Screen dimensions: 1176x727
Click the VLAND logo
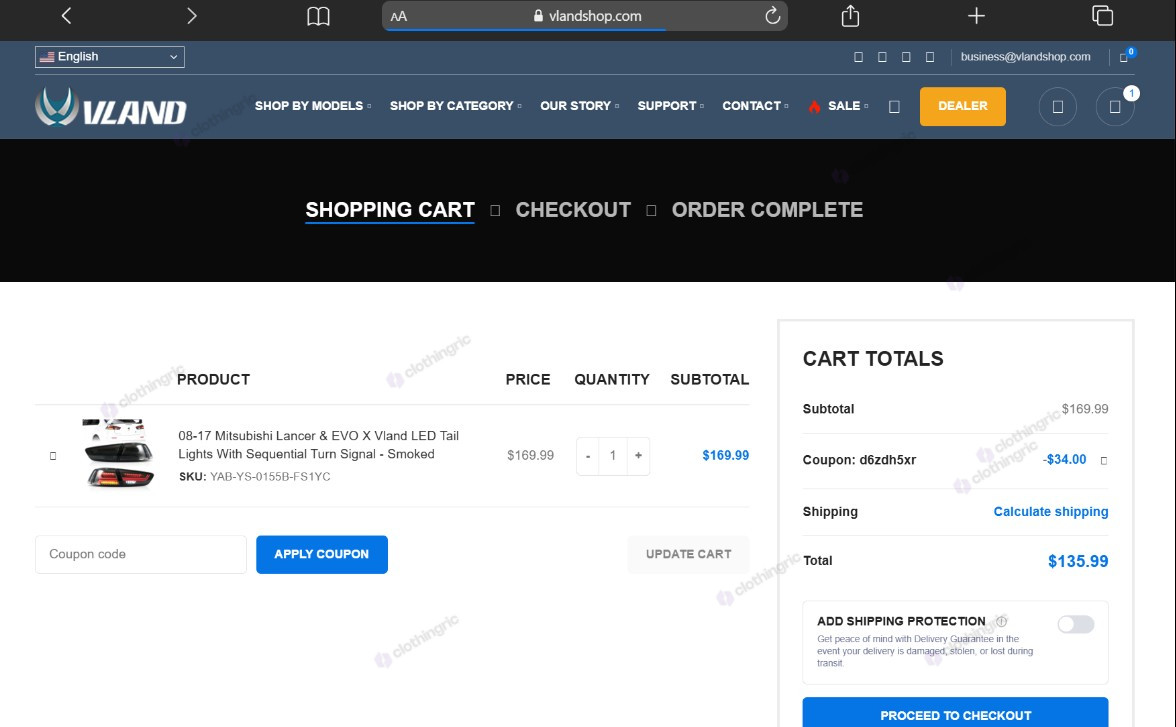click(111, 107)
